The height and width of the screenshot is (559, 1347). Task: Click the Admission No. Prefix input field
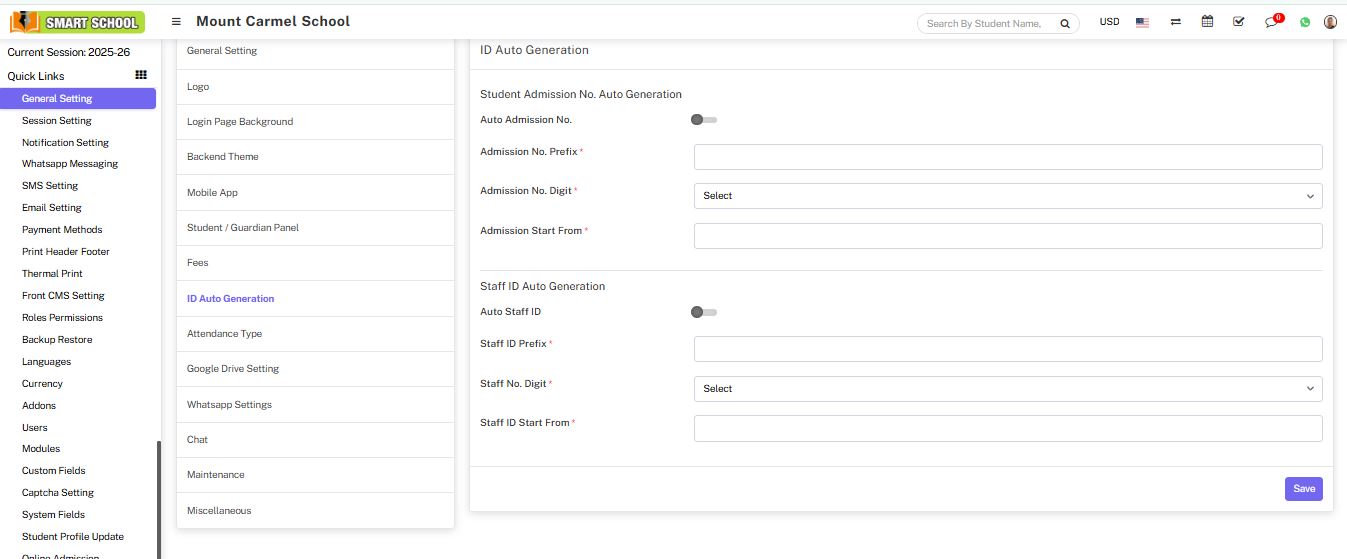[x=1007, y=157]
